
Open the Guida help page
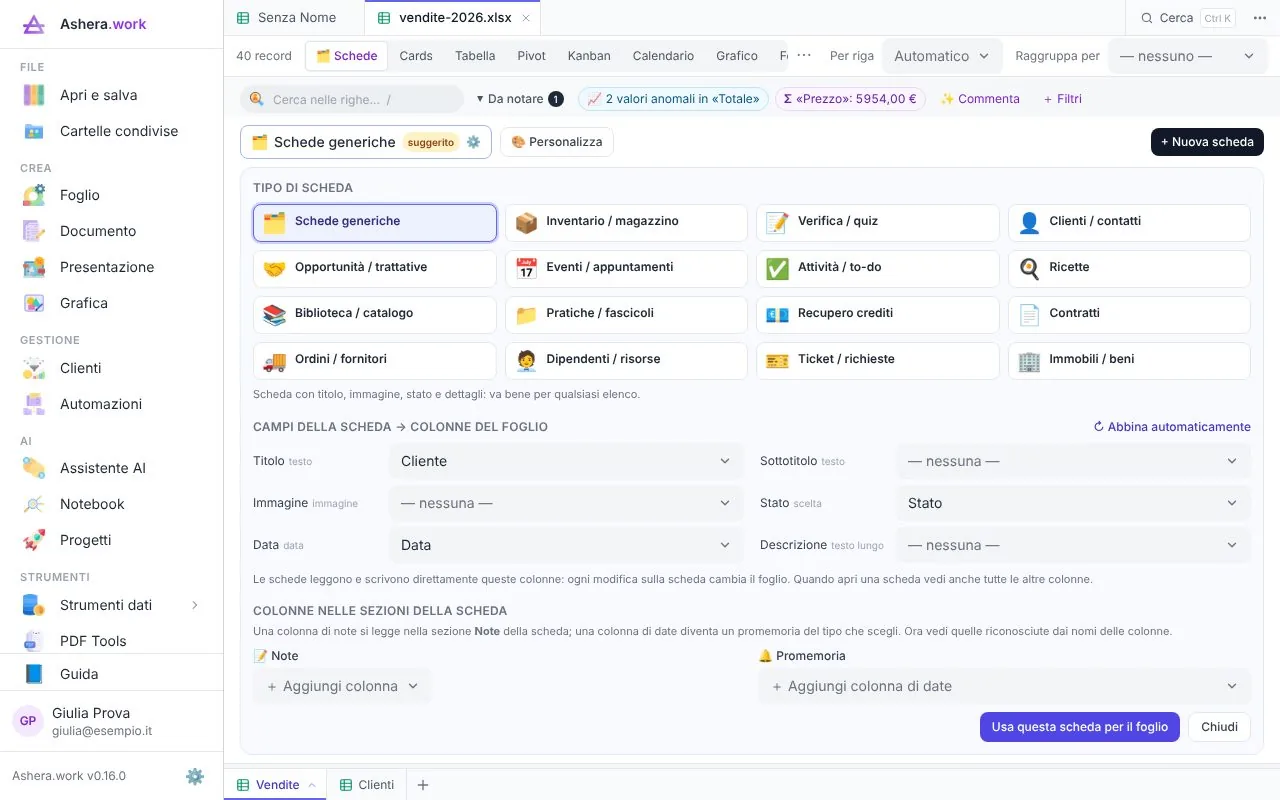[x=111, y=674]
